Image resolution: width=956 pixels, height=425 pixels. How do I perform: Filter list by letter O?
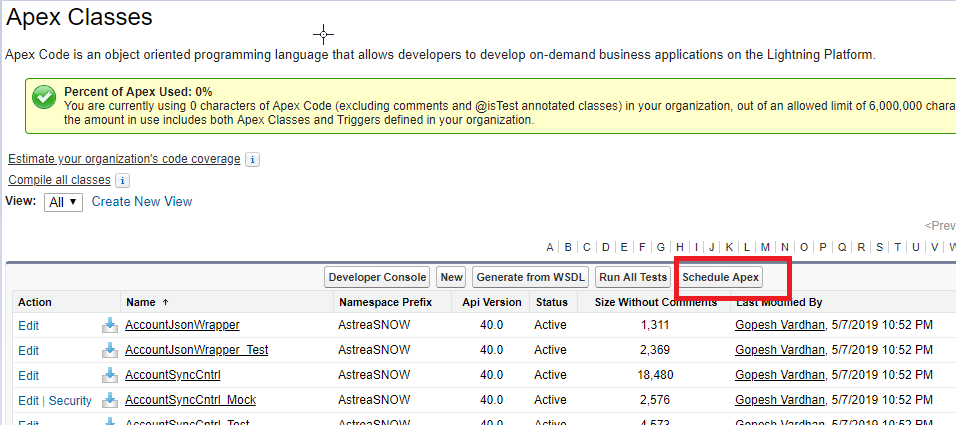click(x=804, y=247)
